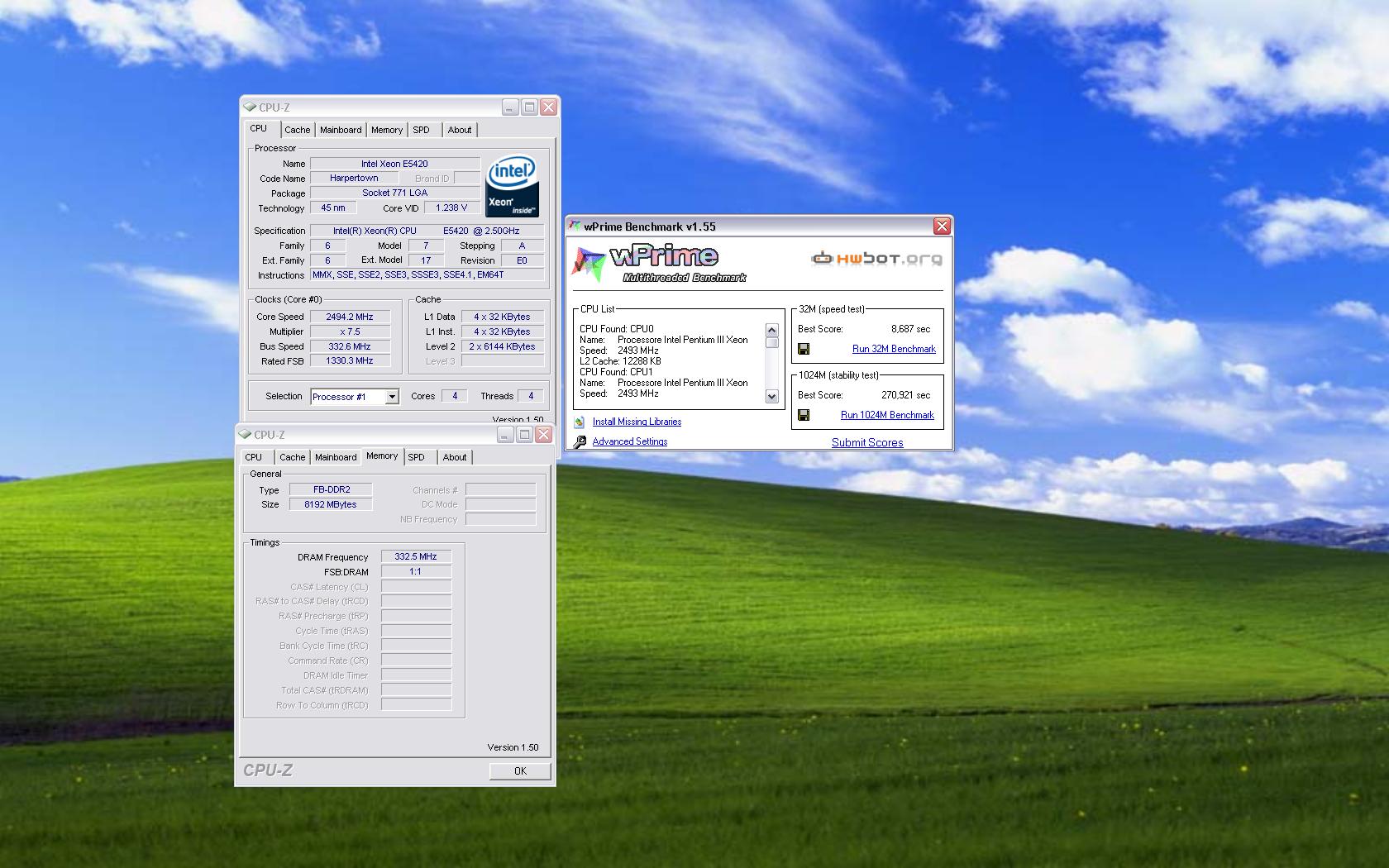Click the Specification field Intel(R) Xeon(R) CPU
Screen dimensions: 1389x868
[427, 231]
